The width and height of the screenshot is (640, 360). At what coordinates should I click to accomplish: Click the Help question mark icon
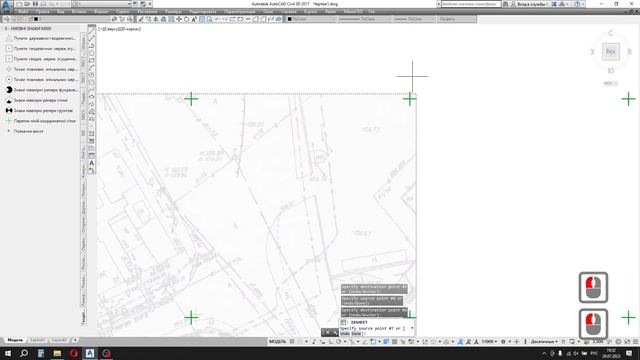point(577,4)
